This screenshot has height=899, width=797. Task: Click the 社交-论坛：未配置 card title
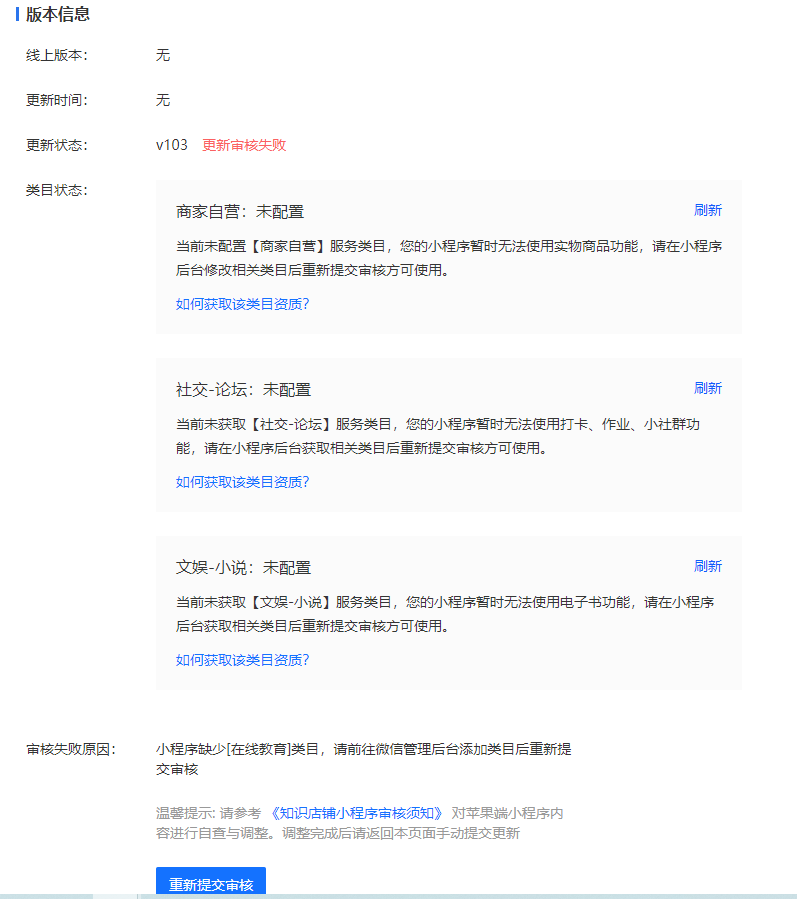[x=243, y=390]
